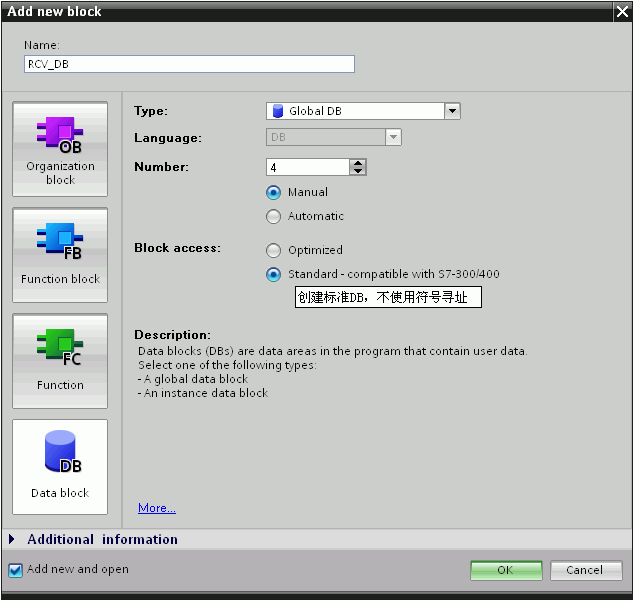Close the Add new block dialog

tap(623, 12)
